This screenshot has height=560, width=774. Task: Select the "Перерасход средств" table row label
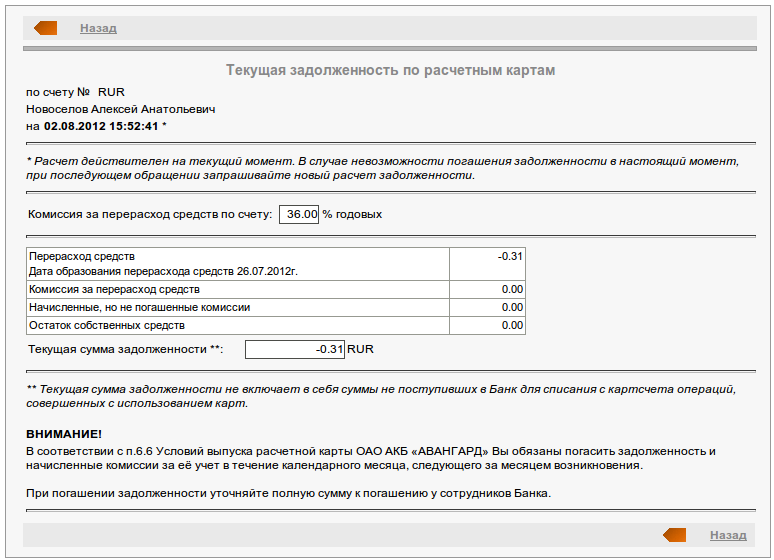pos(82,257)
